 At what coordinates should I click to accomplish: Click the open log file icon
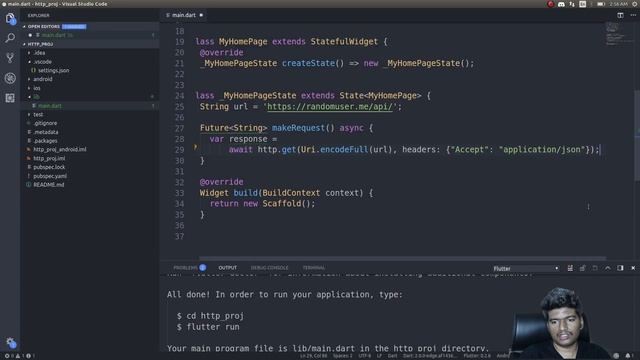tap(595, 268)
